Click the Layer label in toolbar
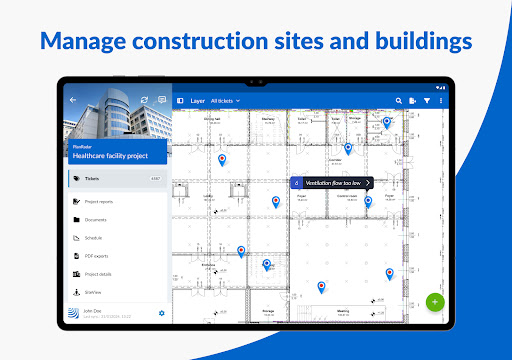Screen dimensions: 512x360 click(198, 101)
